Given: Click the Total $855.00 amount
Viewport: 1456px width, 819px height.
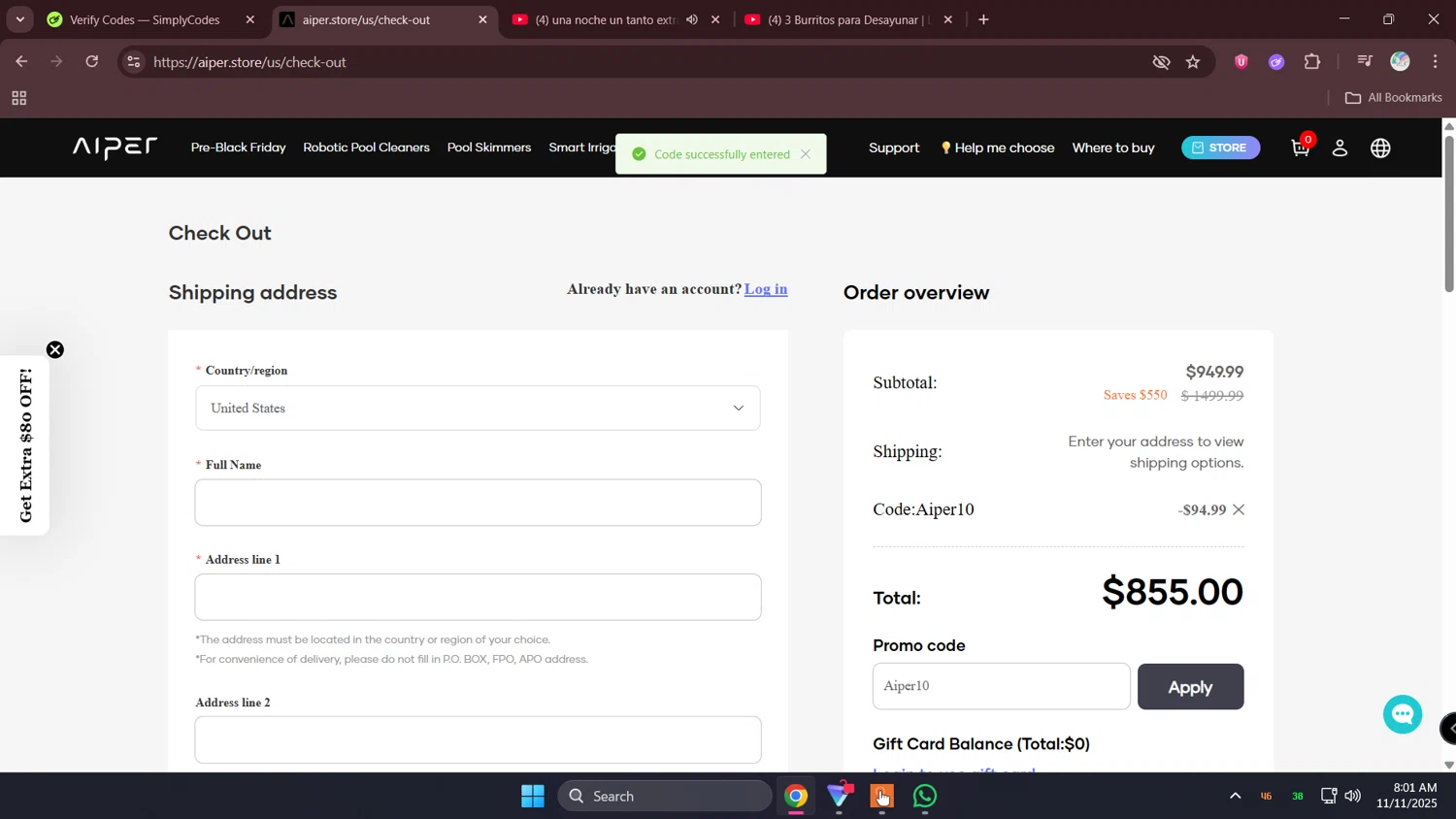Looking at the screenshot, I should pyautogui.click(x=1173, y=592).
